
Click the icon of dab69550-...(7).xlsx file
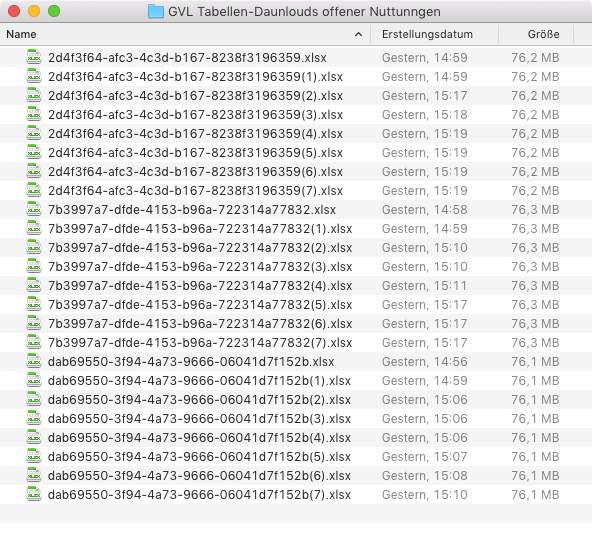coord(34,494)
